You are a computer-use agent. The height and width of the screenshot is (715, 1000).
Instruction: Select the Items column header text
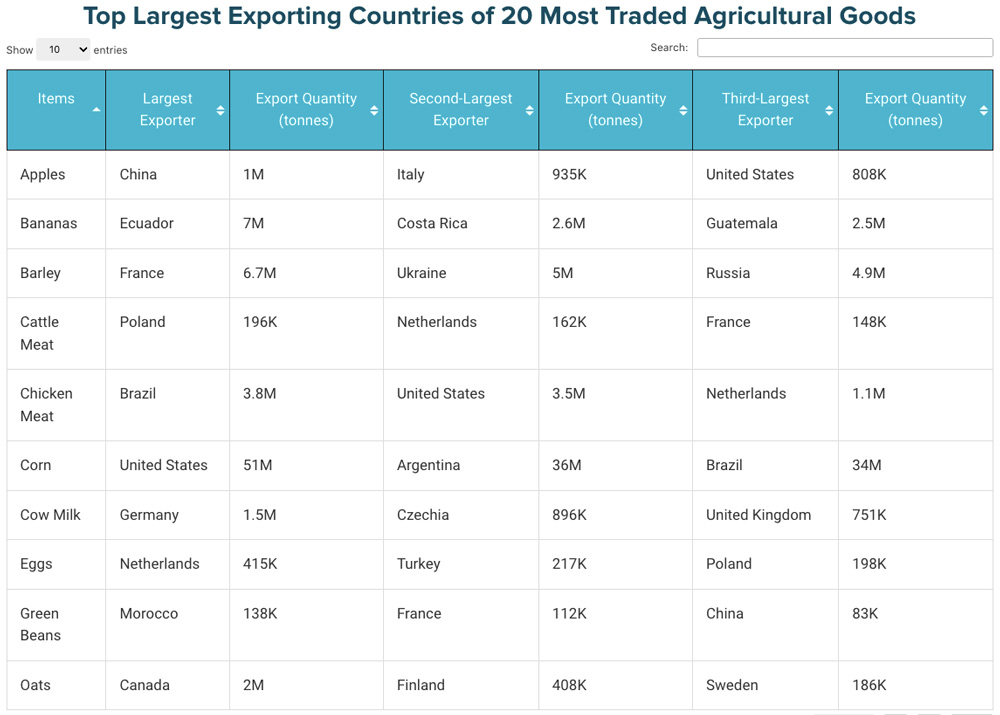56,98
